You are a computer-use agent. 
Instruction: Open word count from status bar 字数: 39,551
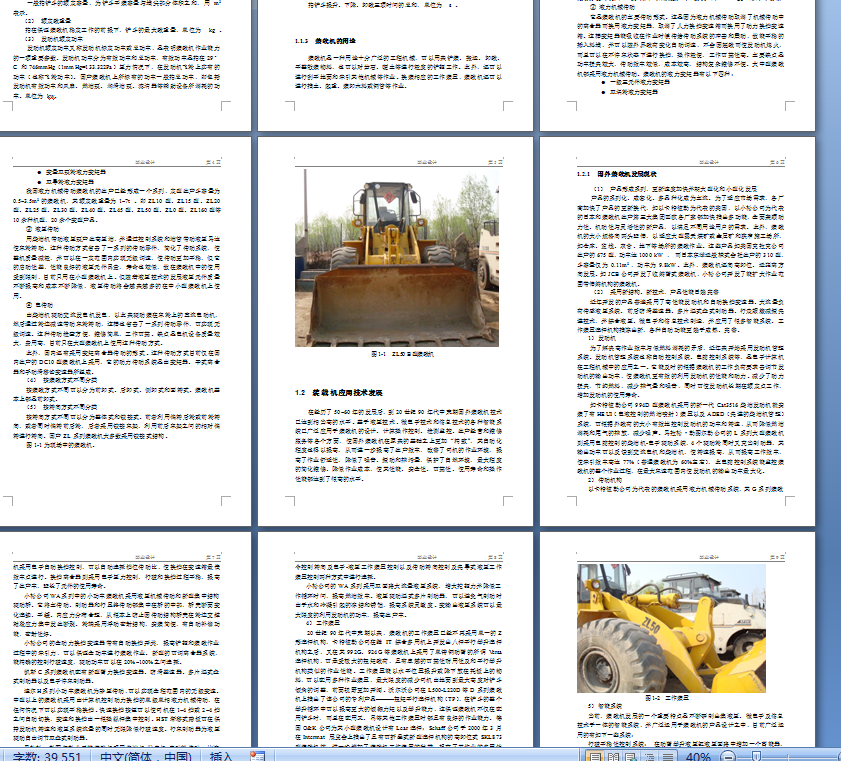(x=46, y=756)
